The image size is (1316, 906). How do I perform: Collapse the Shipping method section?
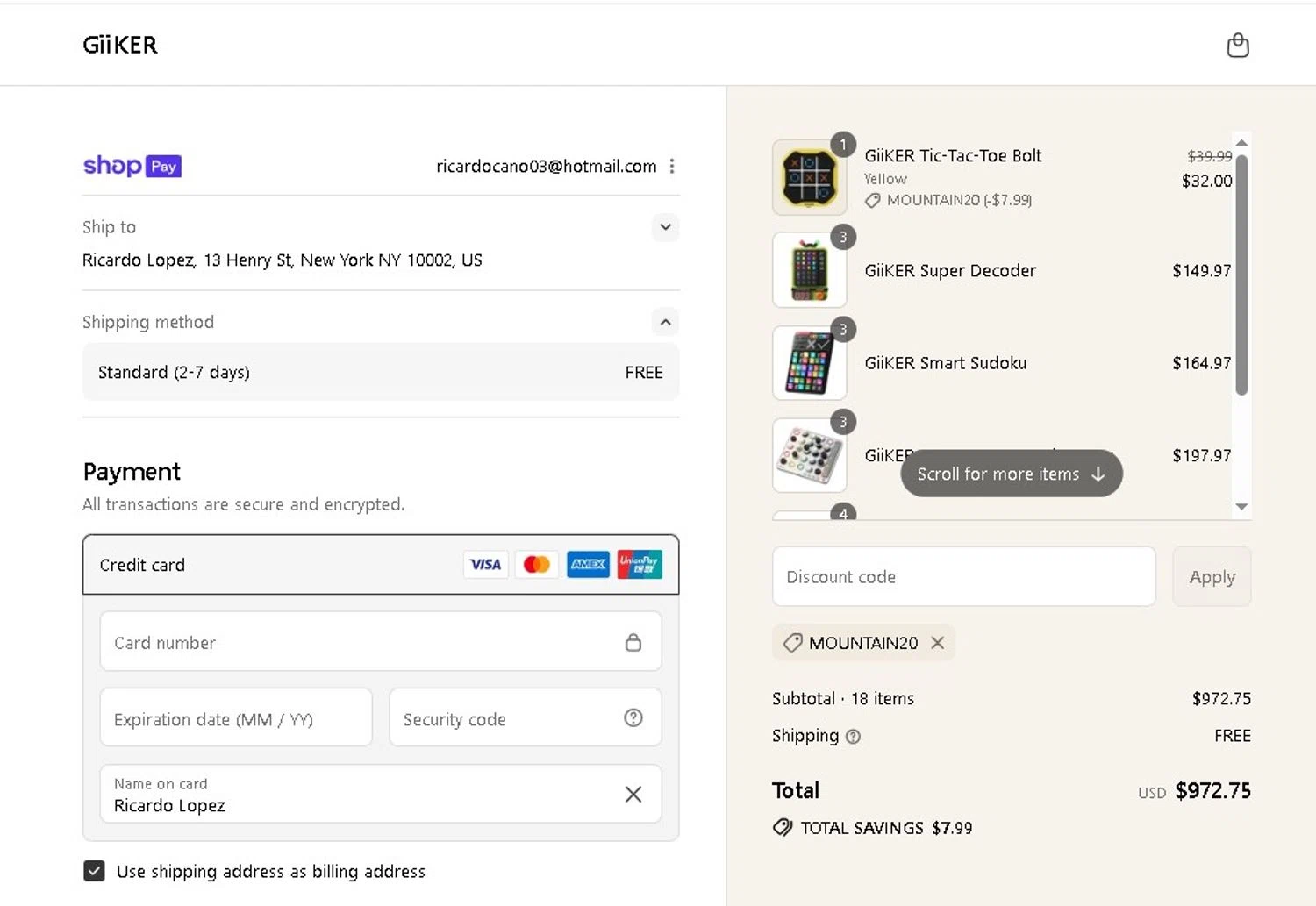tap(666, 322)
